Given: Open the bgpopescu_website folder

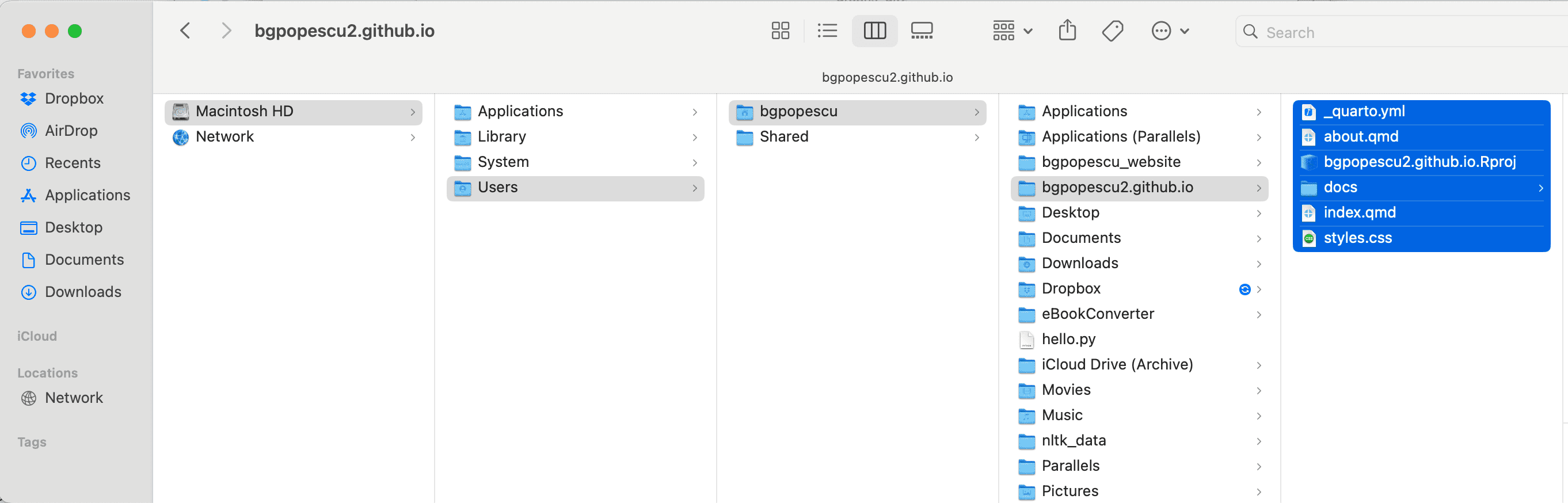Looking at the screenshot, I should 1111,162.
